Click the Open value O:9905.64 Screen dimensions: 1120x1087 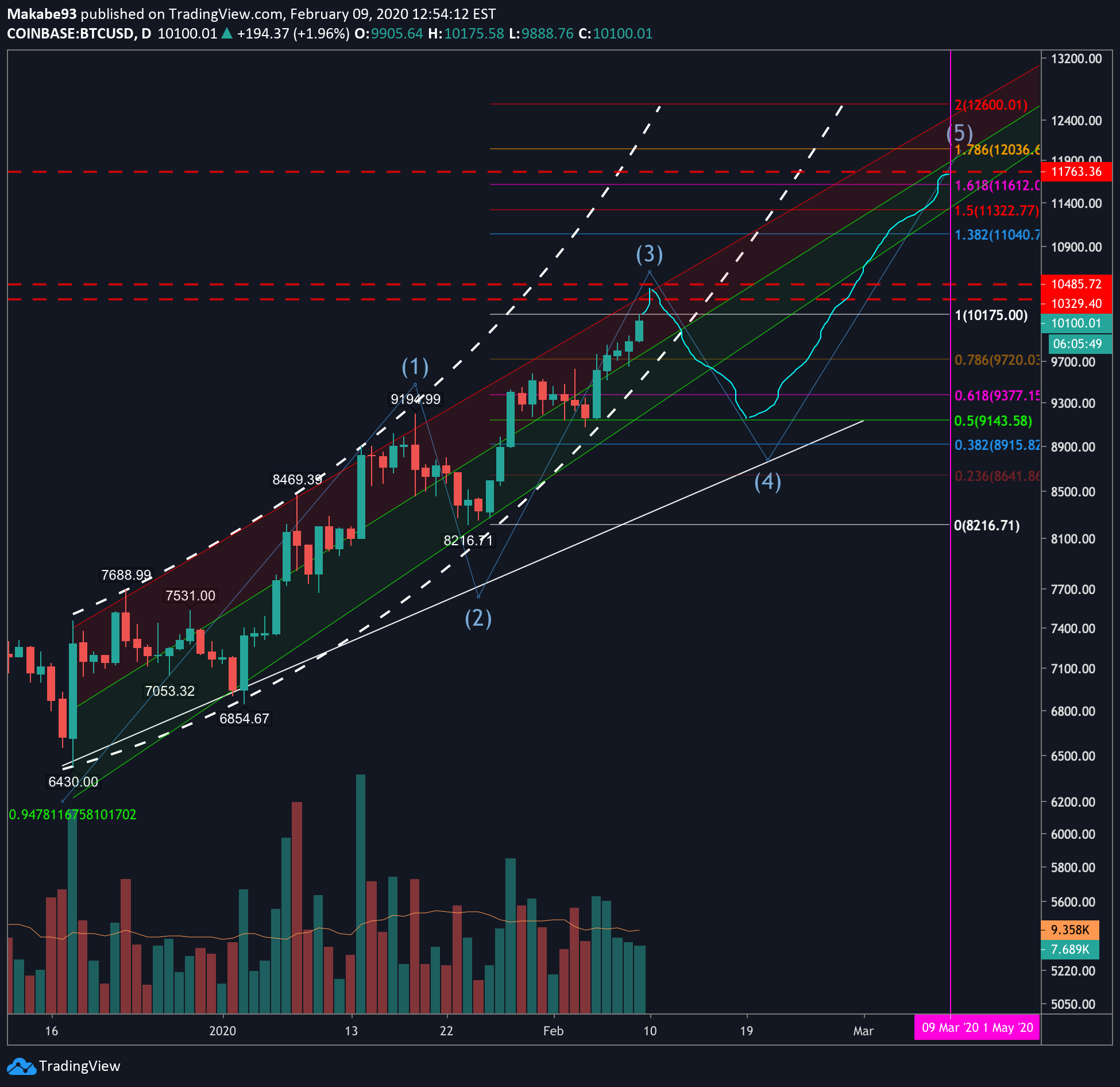tap(389, 33)
